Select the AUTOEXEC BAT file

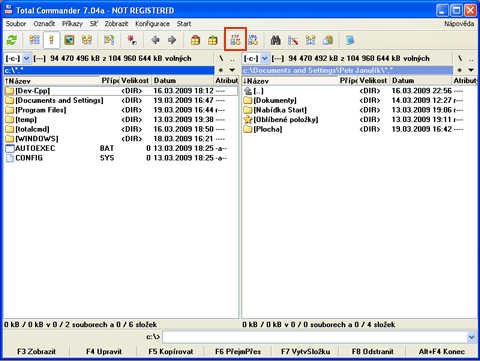pyautogui.click(x=121, y=148)
